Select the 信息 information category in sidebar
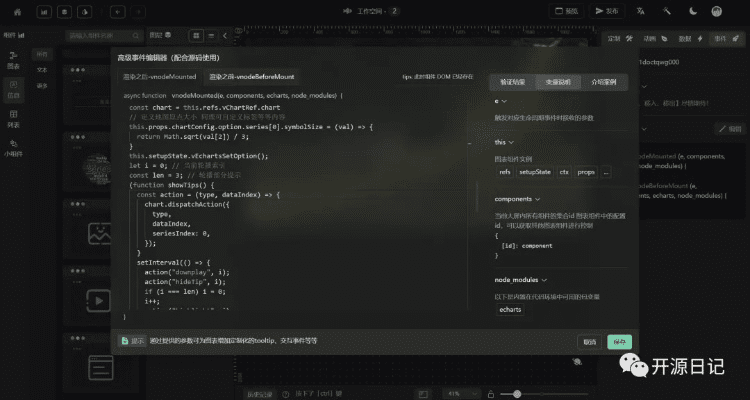Viewport: 750px width, 400px height. click(x=13, y=90)
